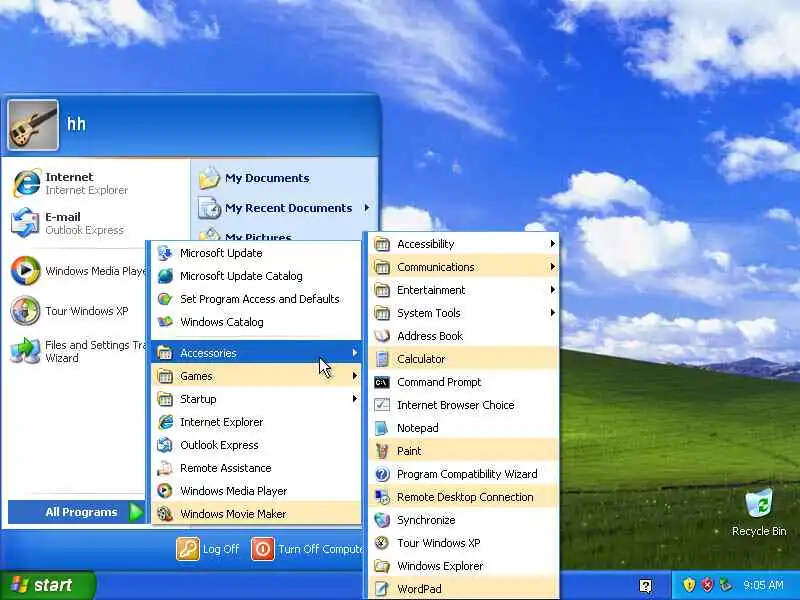Image resolution: width=800 pixels, height=600 pixels.
Task: Select the Remote Desktop Connection entry
Action: point(463,496)
